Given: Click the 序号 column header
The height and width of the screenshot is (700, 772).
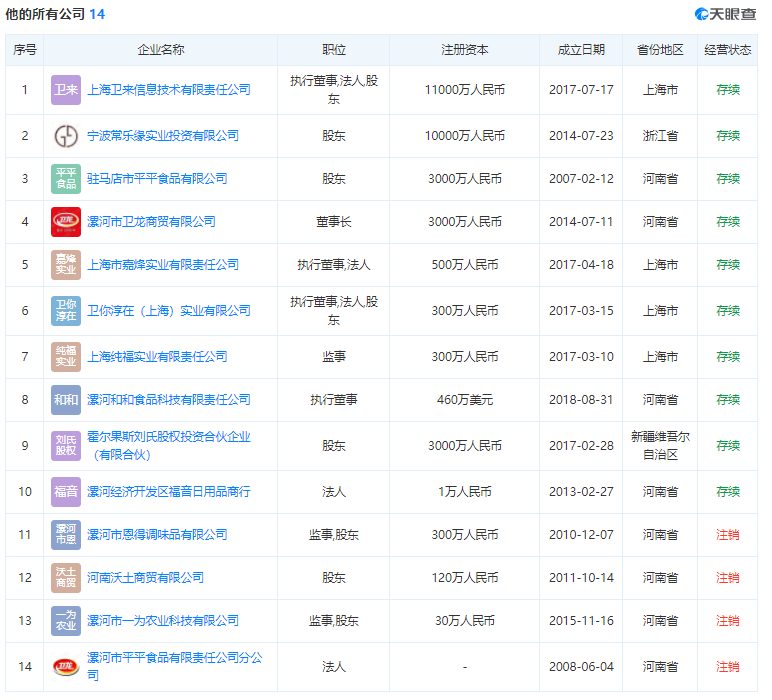Looking at the screenshot, I should (x=25, y=50).
